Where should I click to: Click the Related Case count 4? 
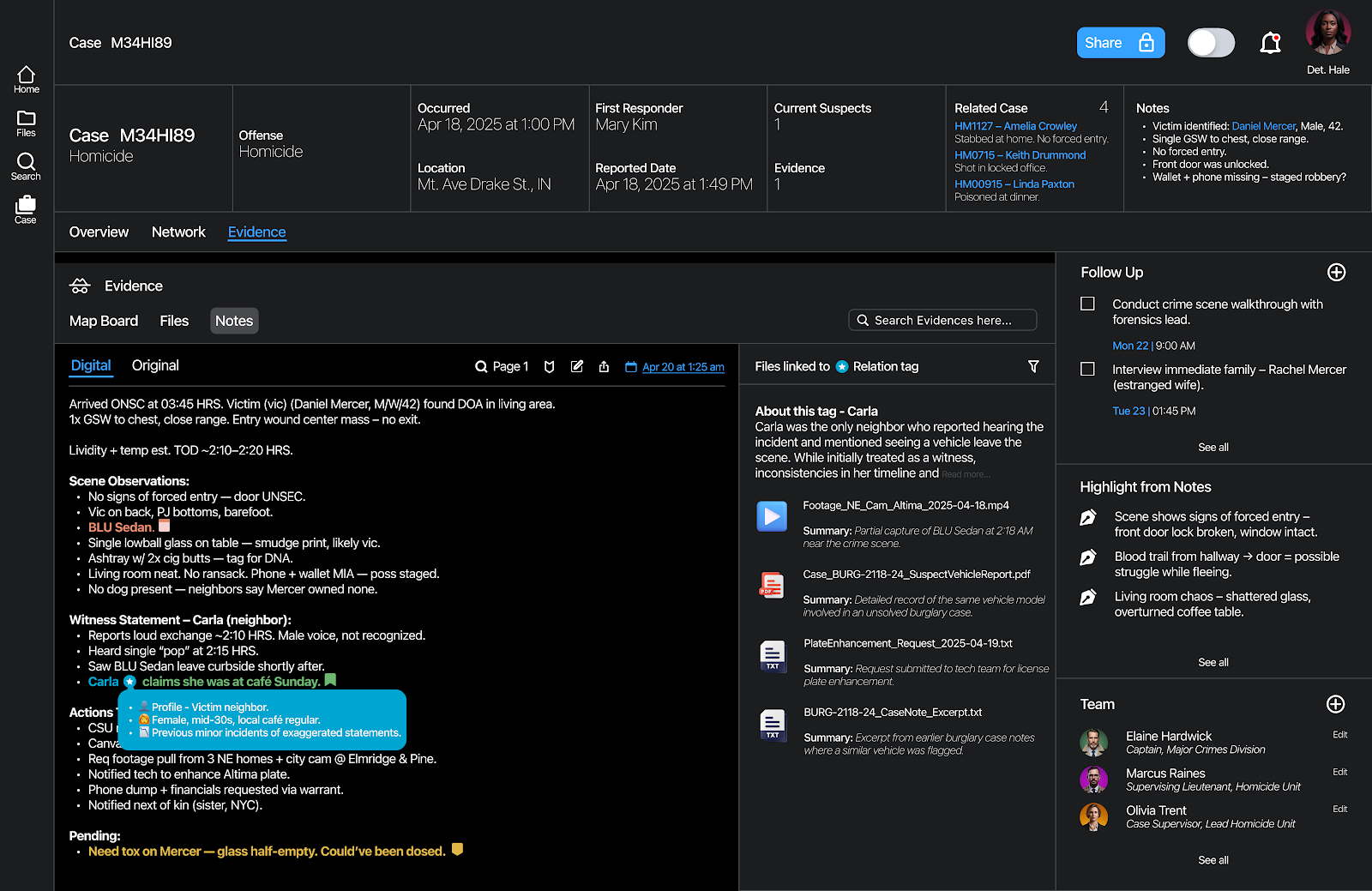pyautogui.click(x=1104, y=107)
